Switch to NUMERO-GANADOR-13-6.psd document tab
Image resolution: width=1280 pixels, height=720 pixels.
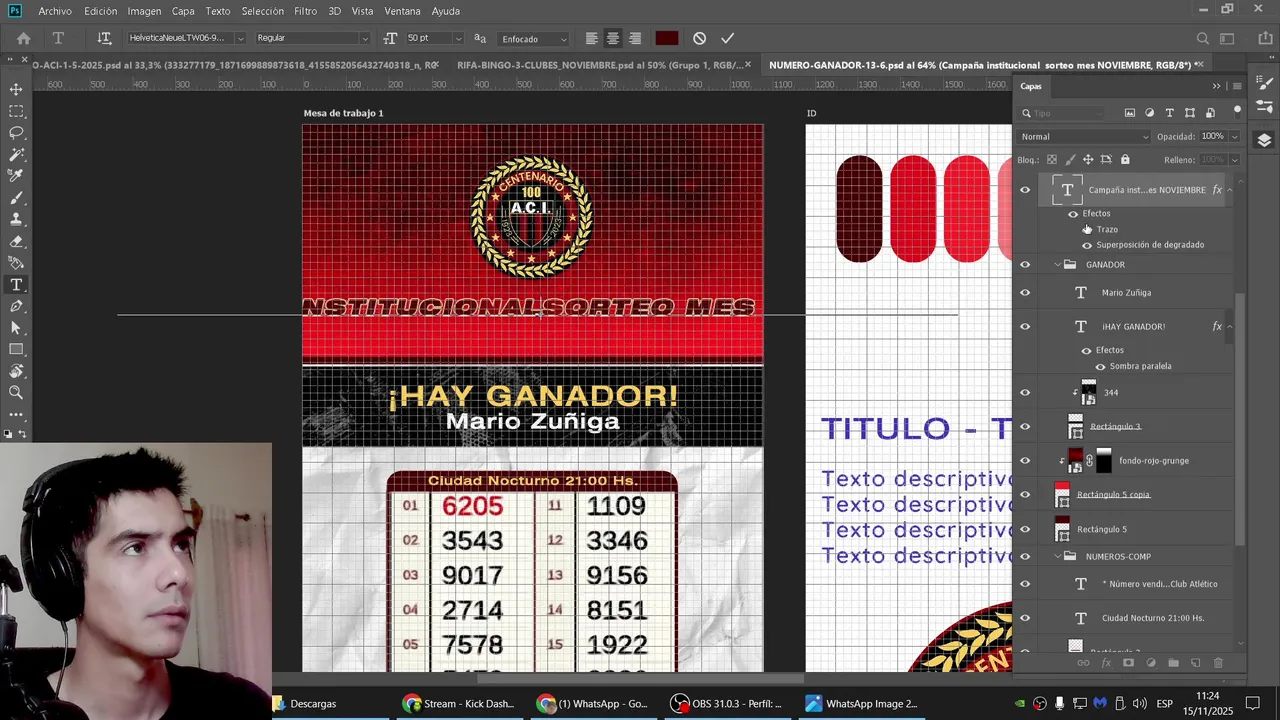pos(980,65)
